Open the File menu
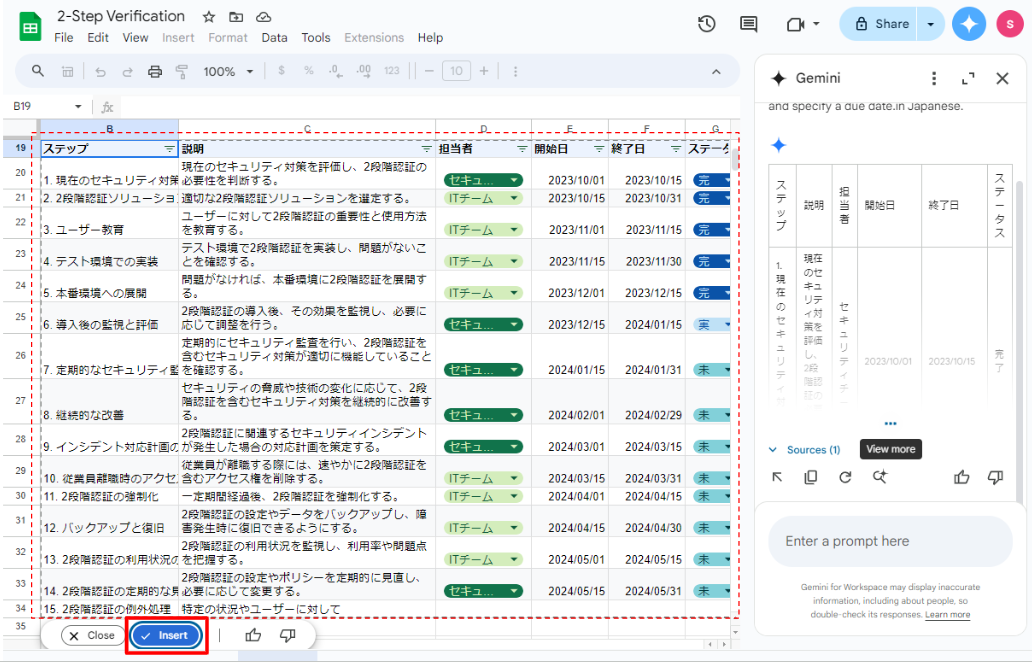This screenshot has height=662, width=1032. click(64, 38)
